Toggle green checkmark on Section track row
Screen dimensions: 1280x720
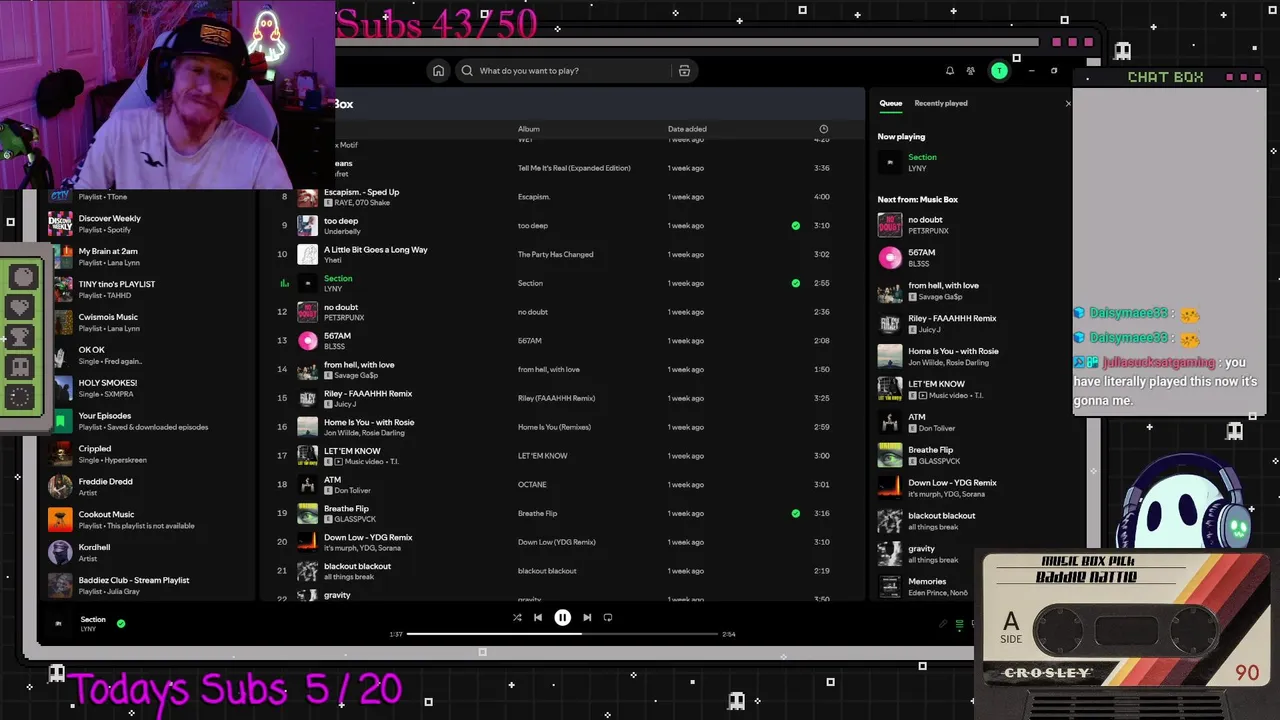point(796,283)
